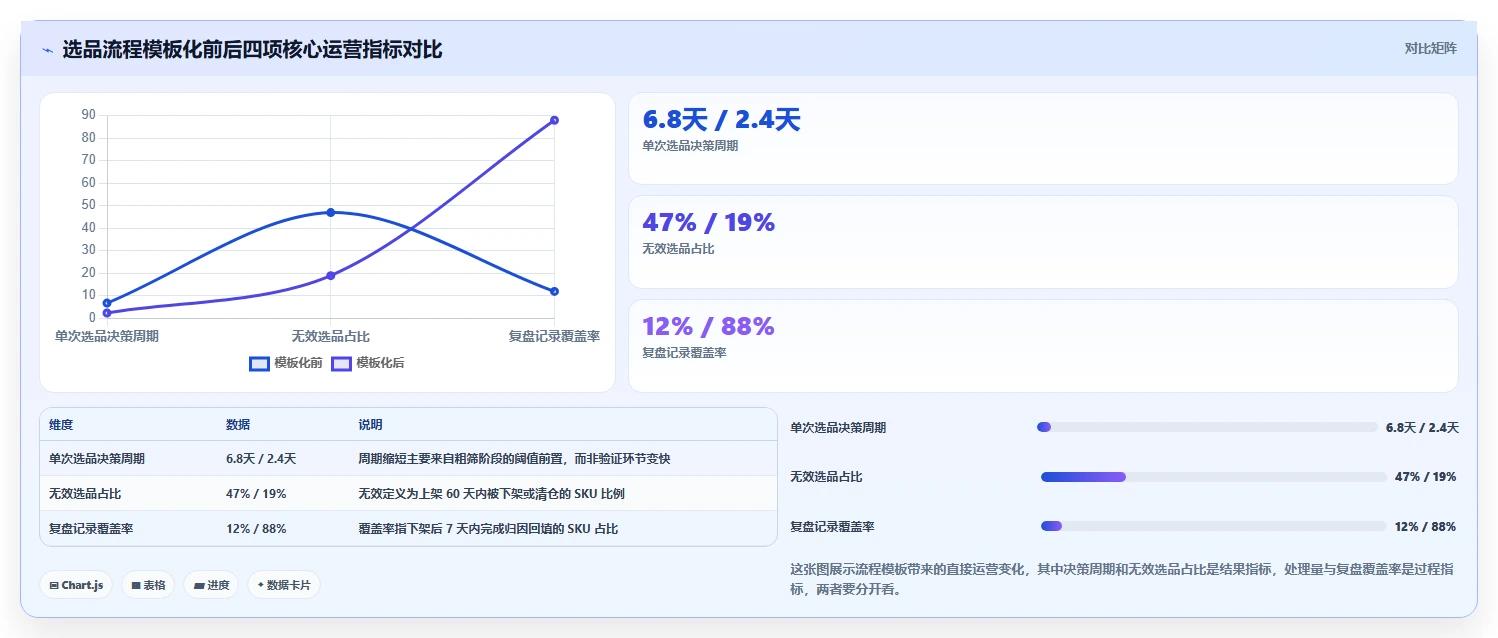Click the 无效选品占比 progress bar
The image size is (1498, 638).
pos(1214,477)
